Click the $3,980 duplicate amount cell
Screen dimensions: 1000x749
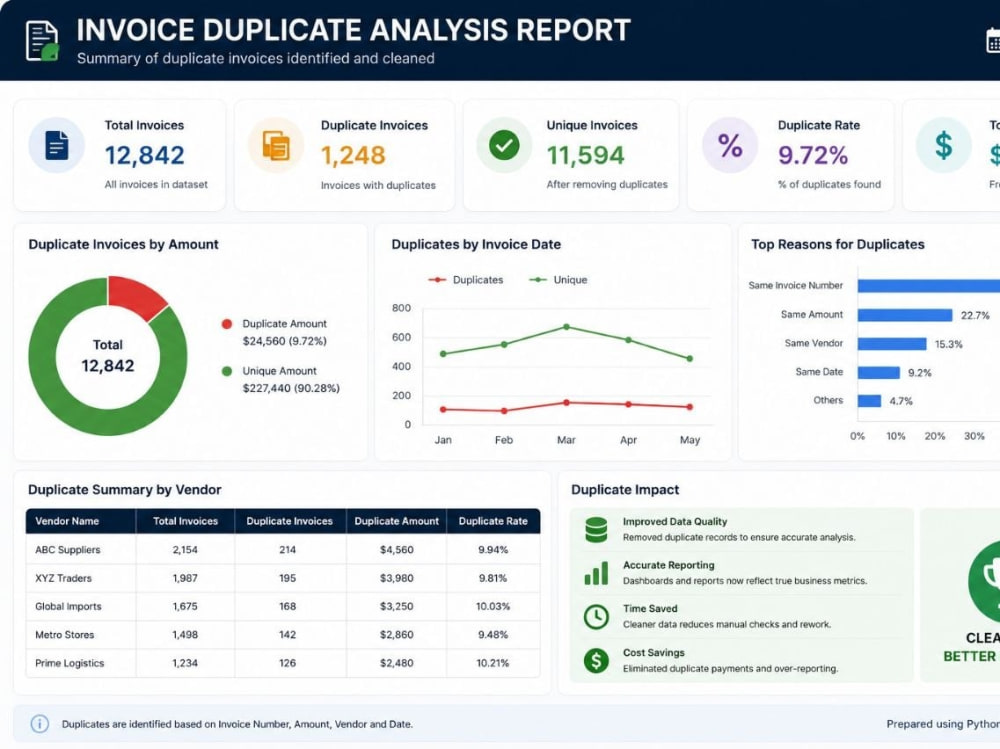pos(397,578)
